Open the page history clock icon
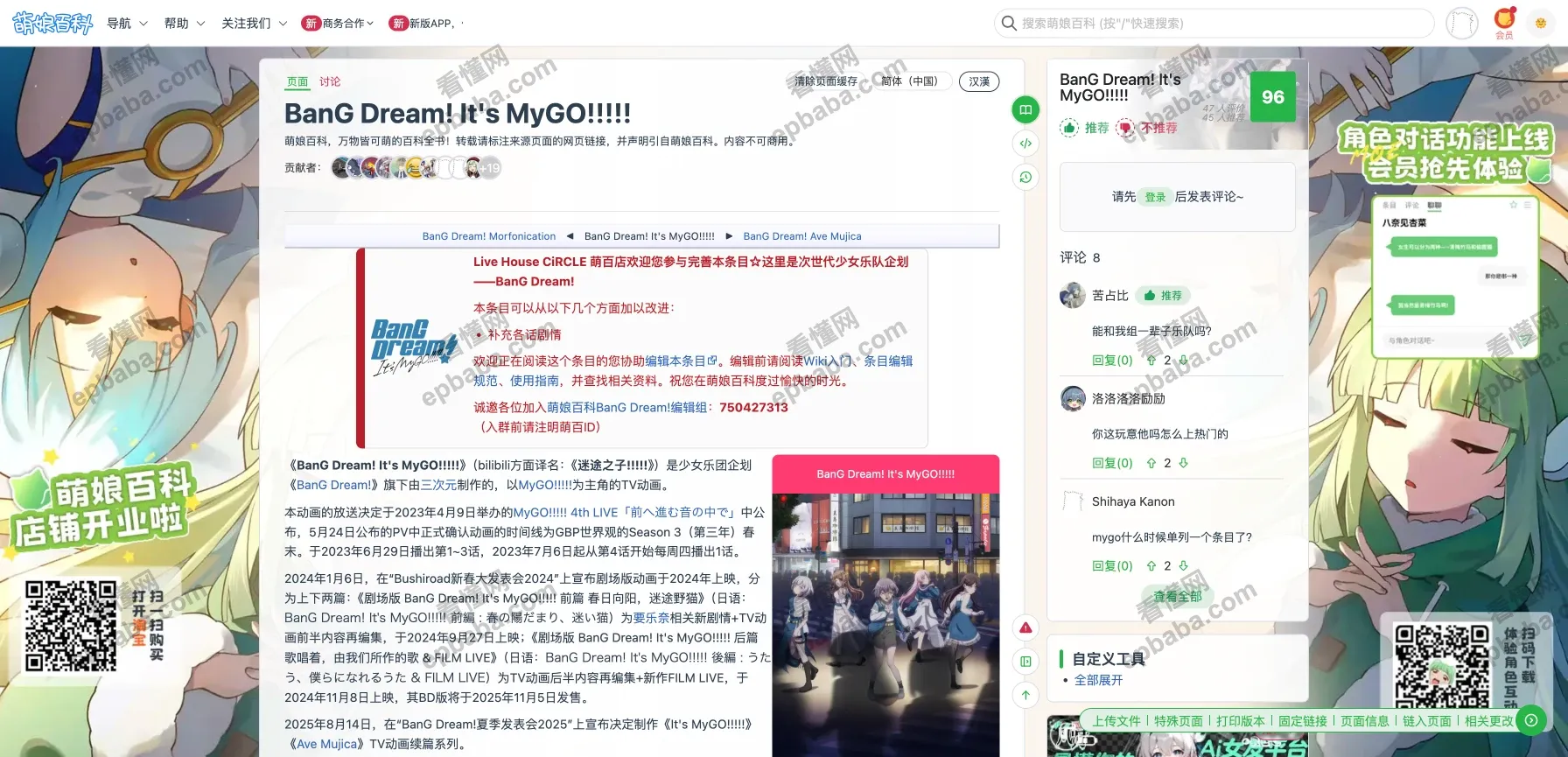This screenshot has width=1568, height=757. 1025,178
